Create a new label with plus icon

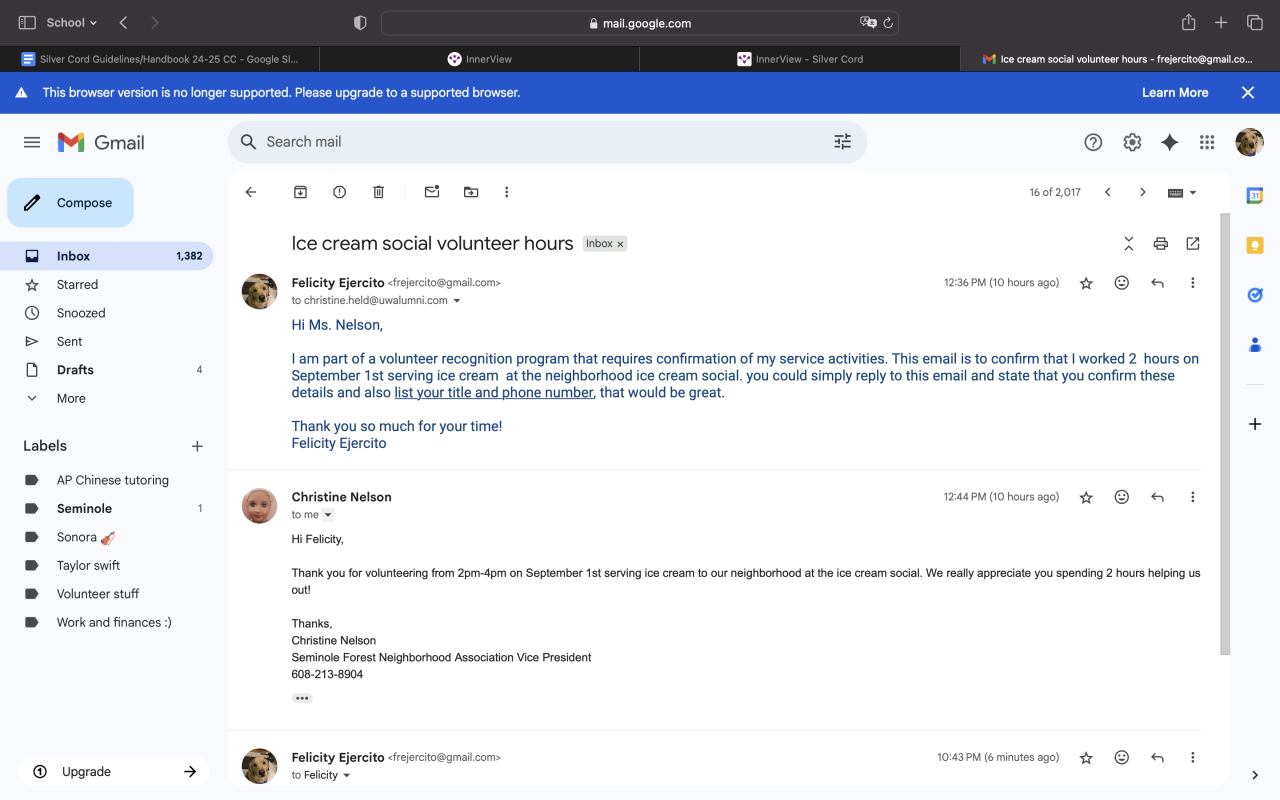coord(197,446)
